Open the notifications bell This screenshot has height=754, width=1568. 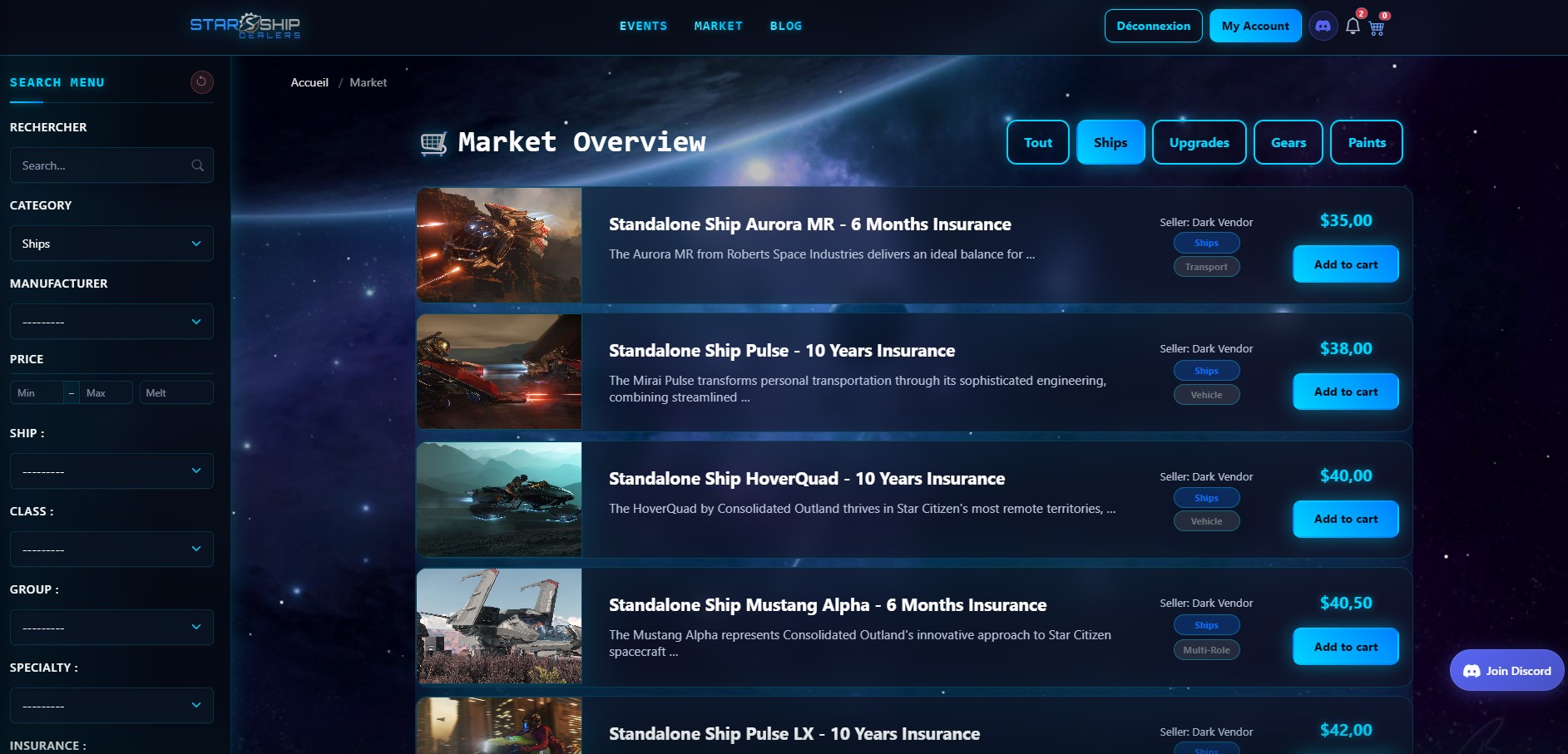(x=1353, y=27)
